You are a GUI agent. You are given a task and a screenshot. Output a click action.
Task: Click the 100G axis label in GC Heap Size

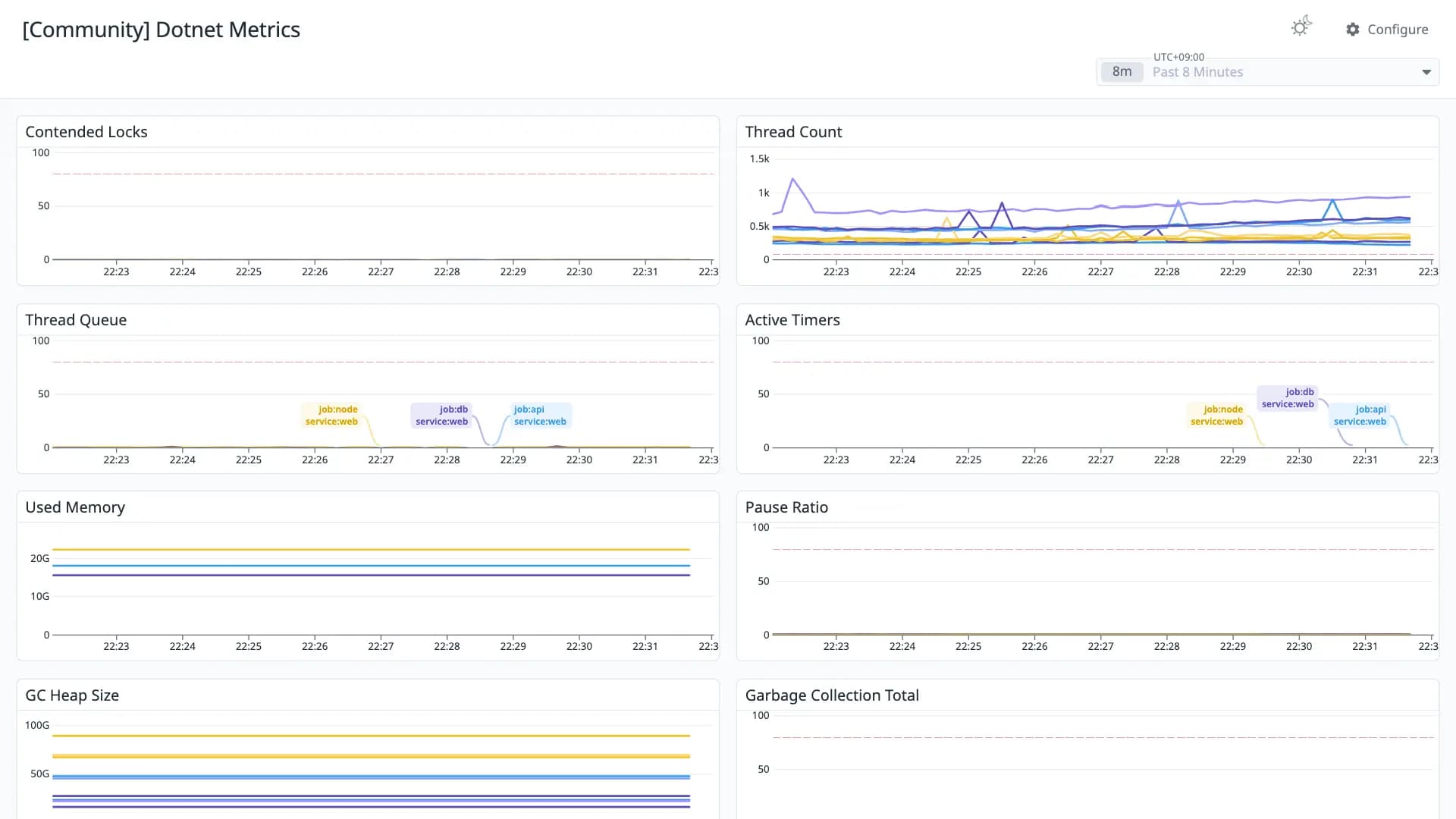pyautogui.click(x=37, y=725)
